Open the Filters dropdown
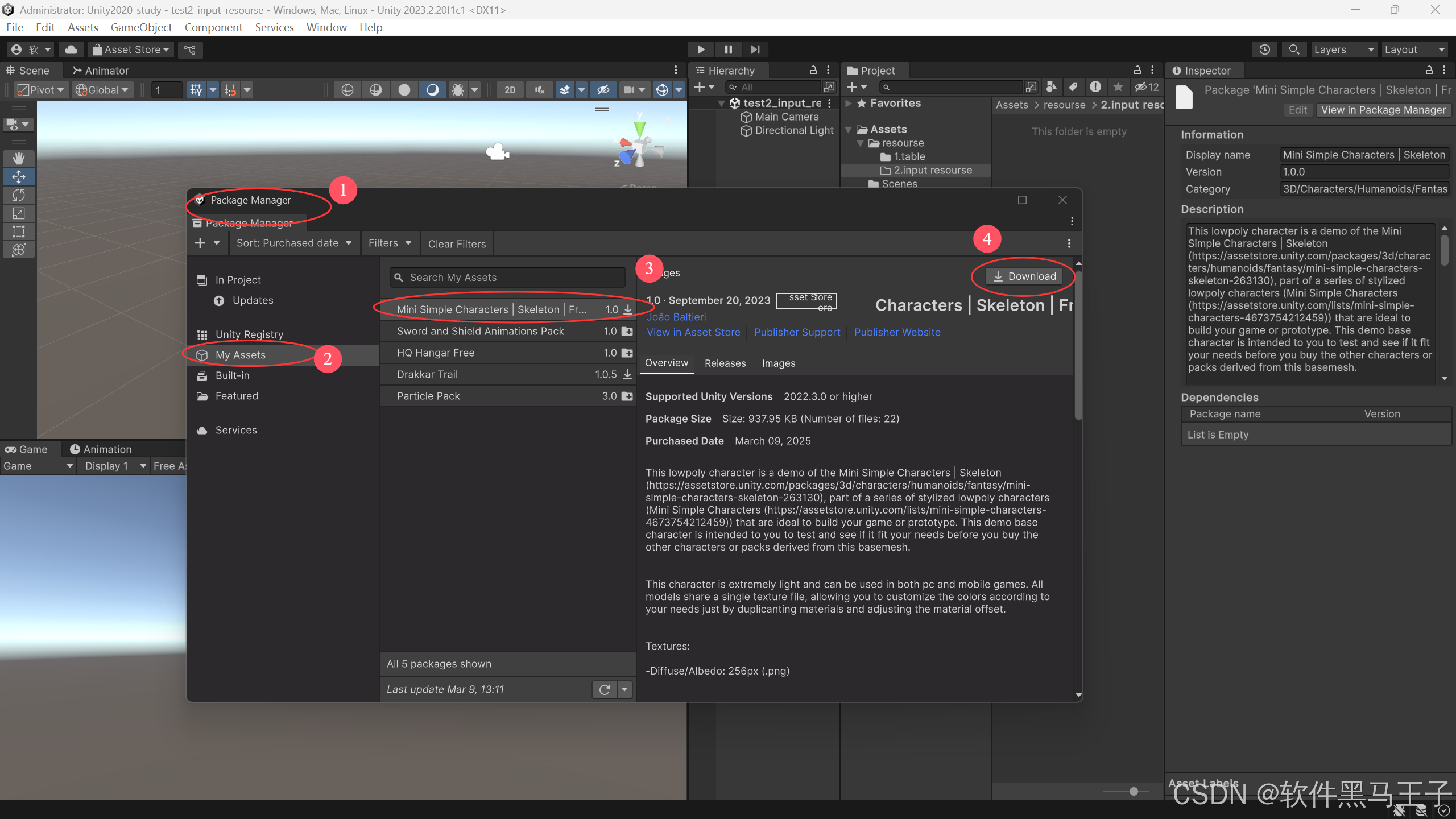This screenshot has height=819, width=1456. click(390, 243)
